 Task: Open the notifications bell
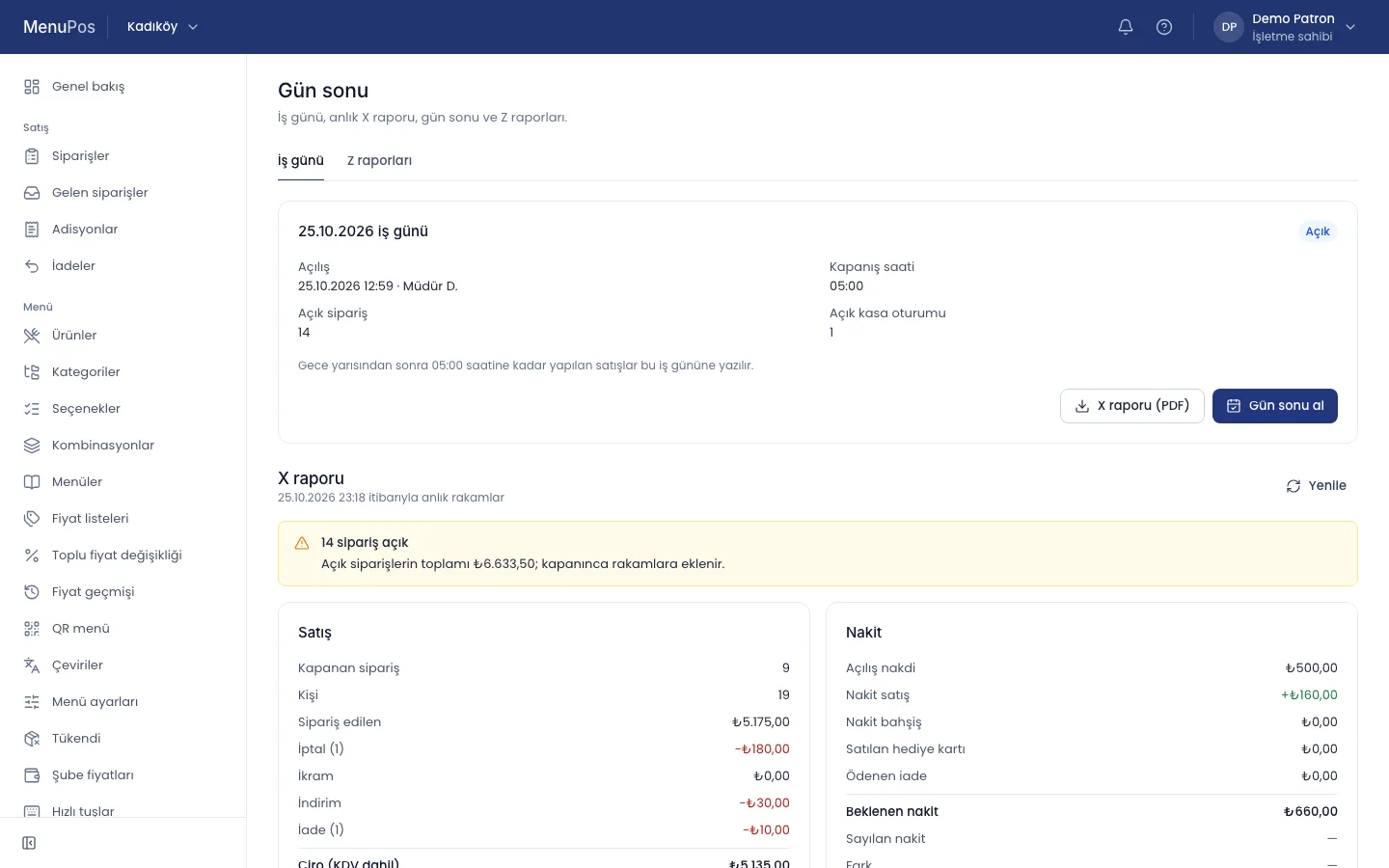1126,27
